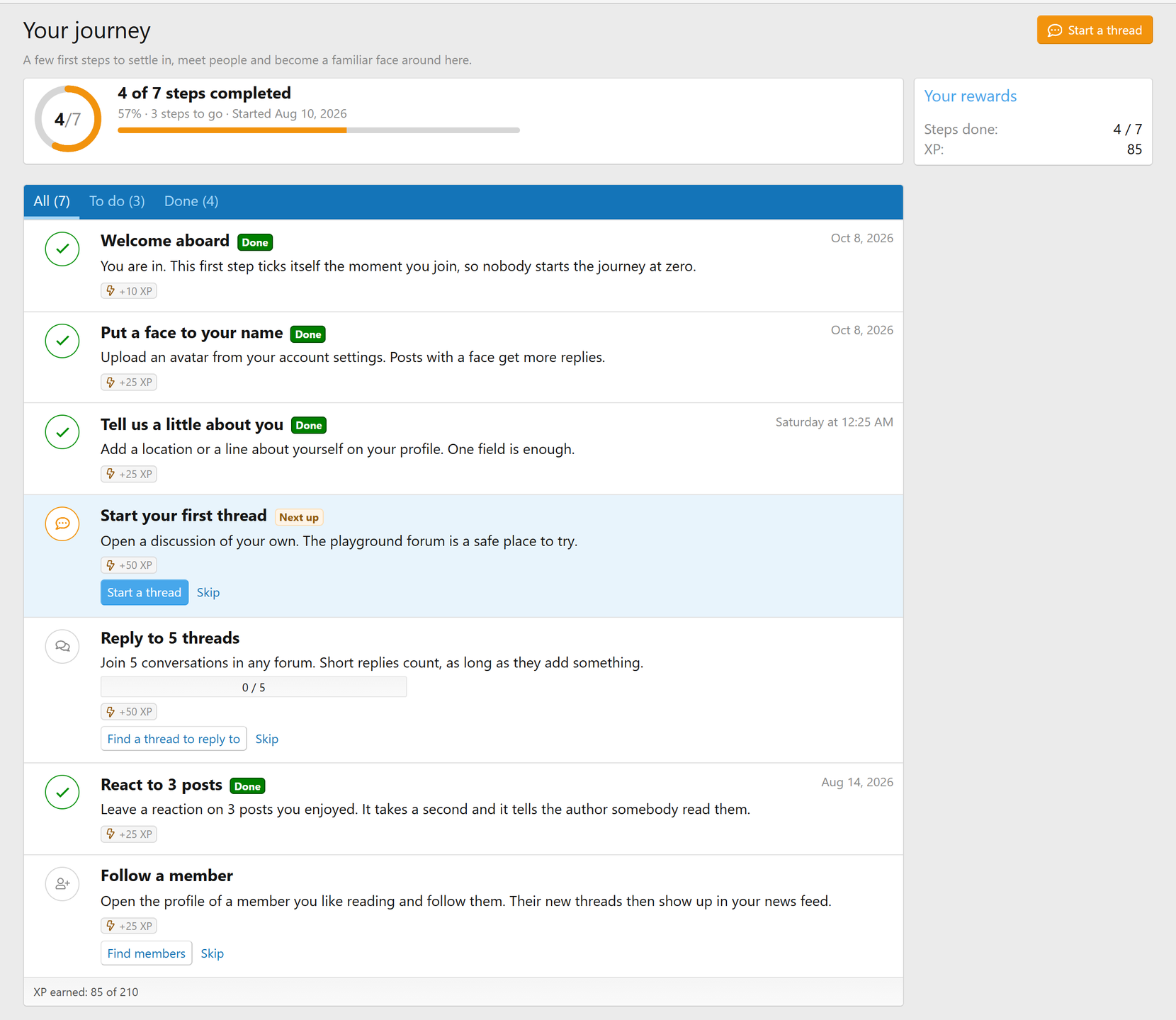Click the Next up badge
Viewport: 1176px width, 1020px height.
pos(299,517)
